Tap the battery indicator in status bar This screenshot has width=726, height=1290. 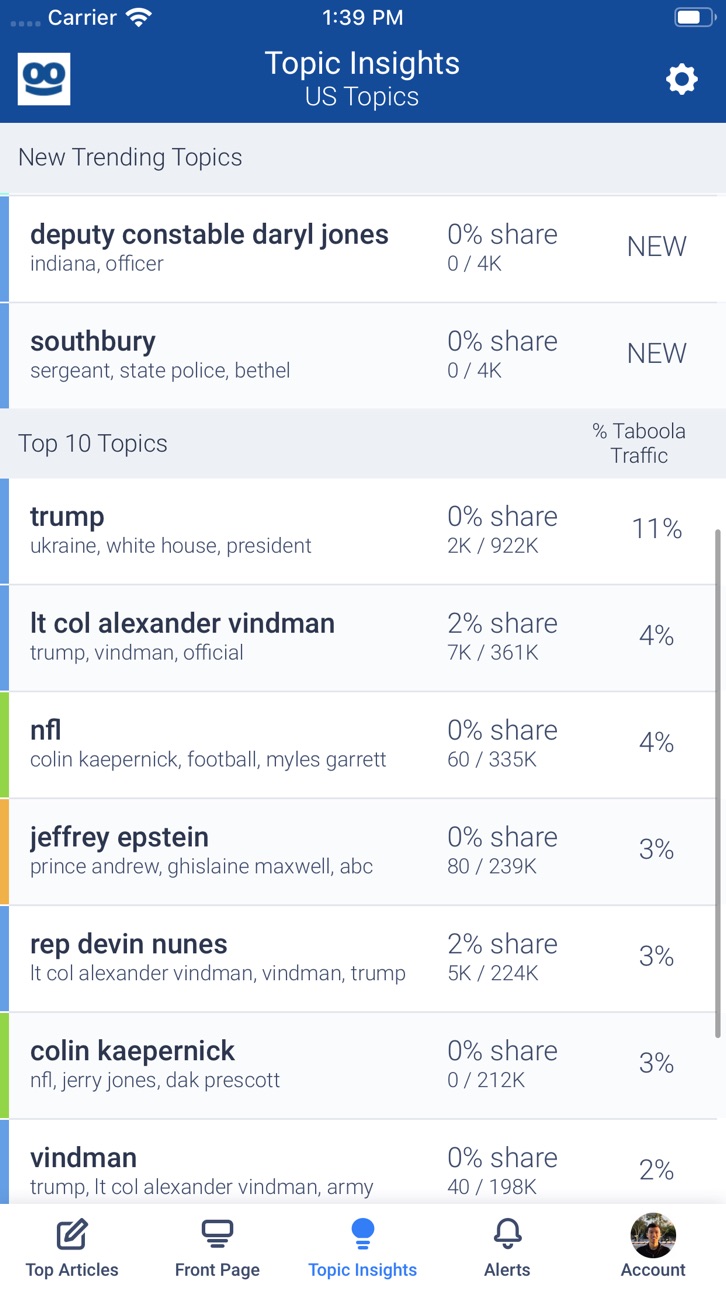(694, 17)
